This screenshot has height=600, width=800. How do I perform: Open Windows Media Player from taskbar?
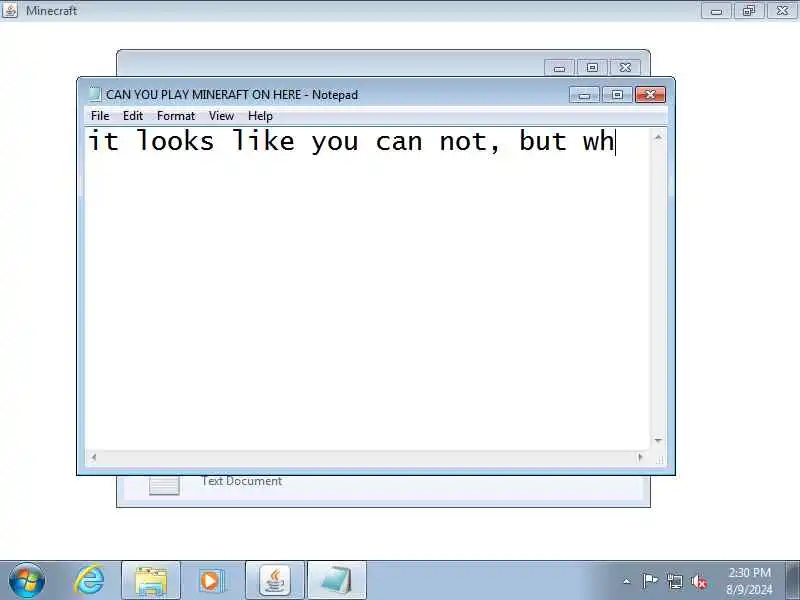[x=211, y=580]
